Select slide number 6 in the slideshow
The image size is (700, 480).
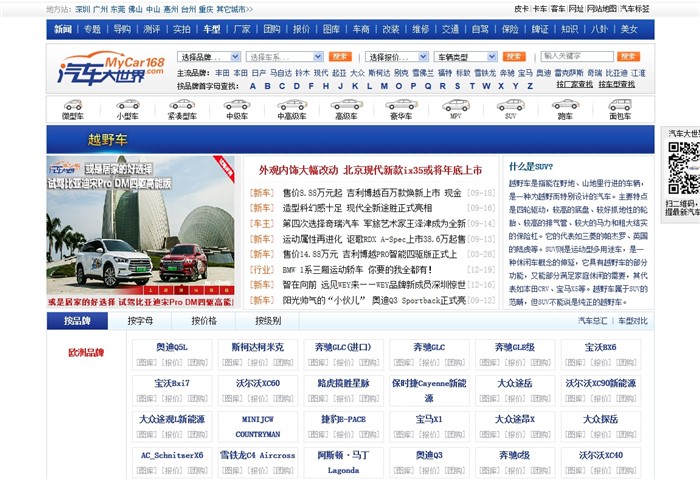[227, 290]
